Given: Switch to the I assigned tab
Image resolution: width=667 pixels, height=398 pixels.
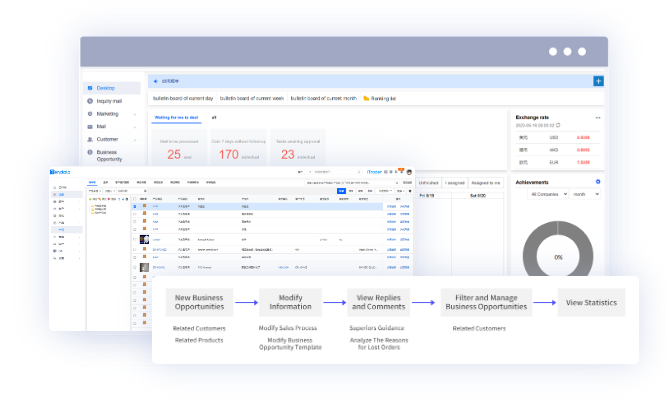Looking at the screenshot, I should pos(455,183).
